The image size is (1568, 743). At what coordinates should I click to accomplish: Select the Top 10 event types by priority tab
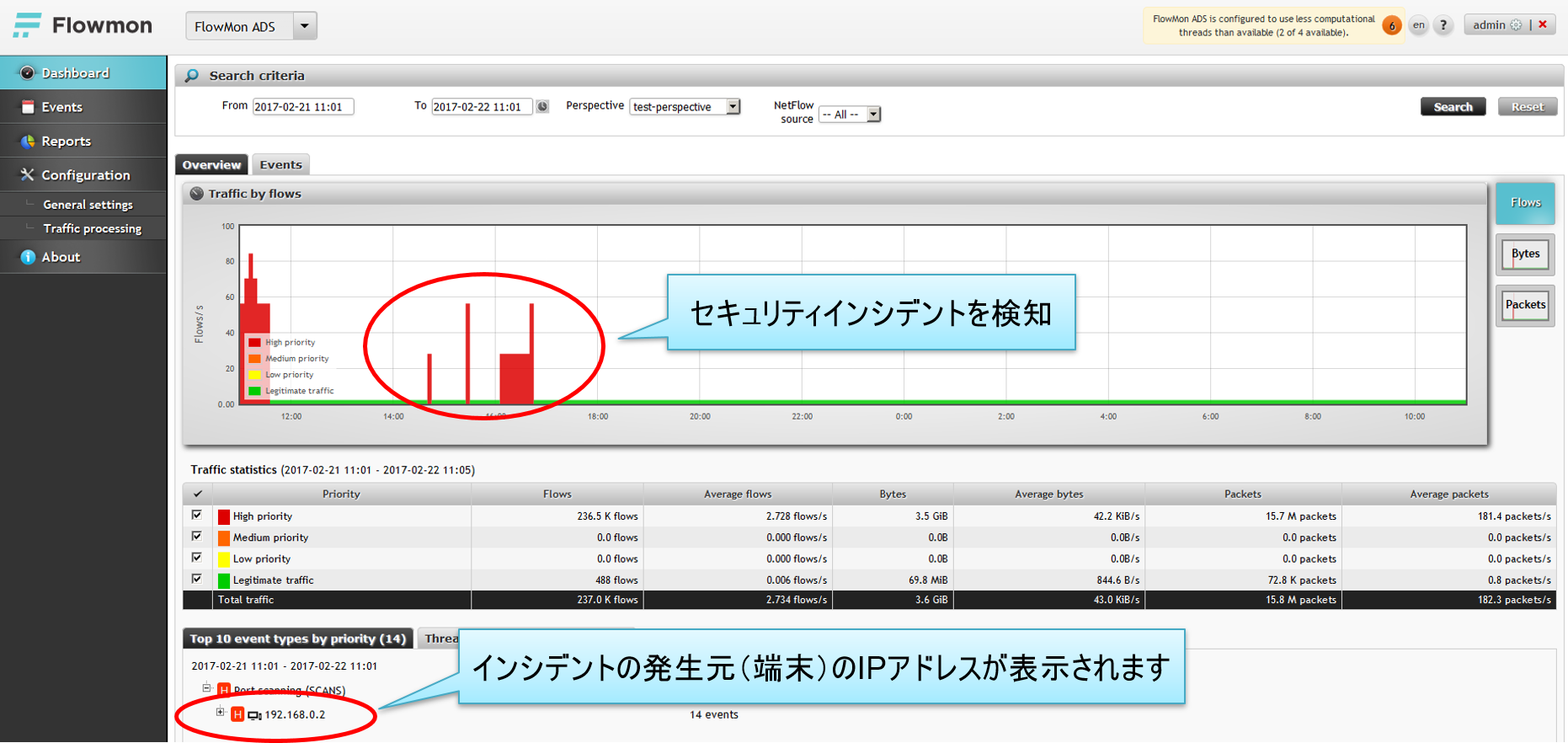point(297,639)
